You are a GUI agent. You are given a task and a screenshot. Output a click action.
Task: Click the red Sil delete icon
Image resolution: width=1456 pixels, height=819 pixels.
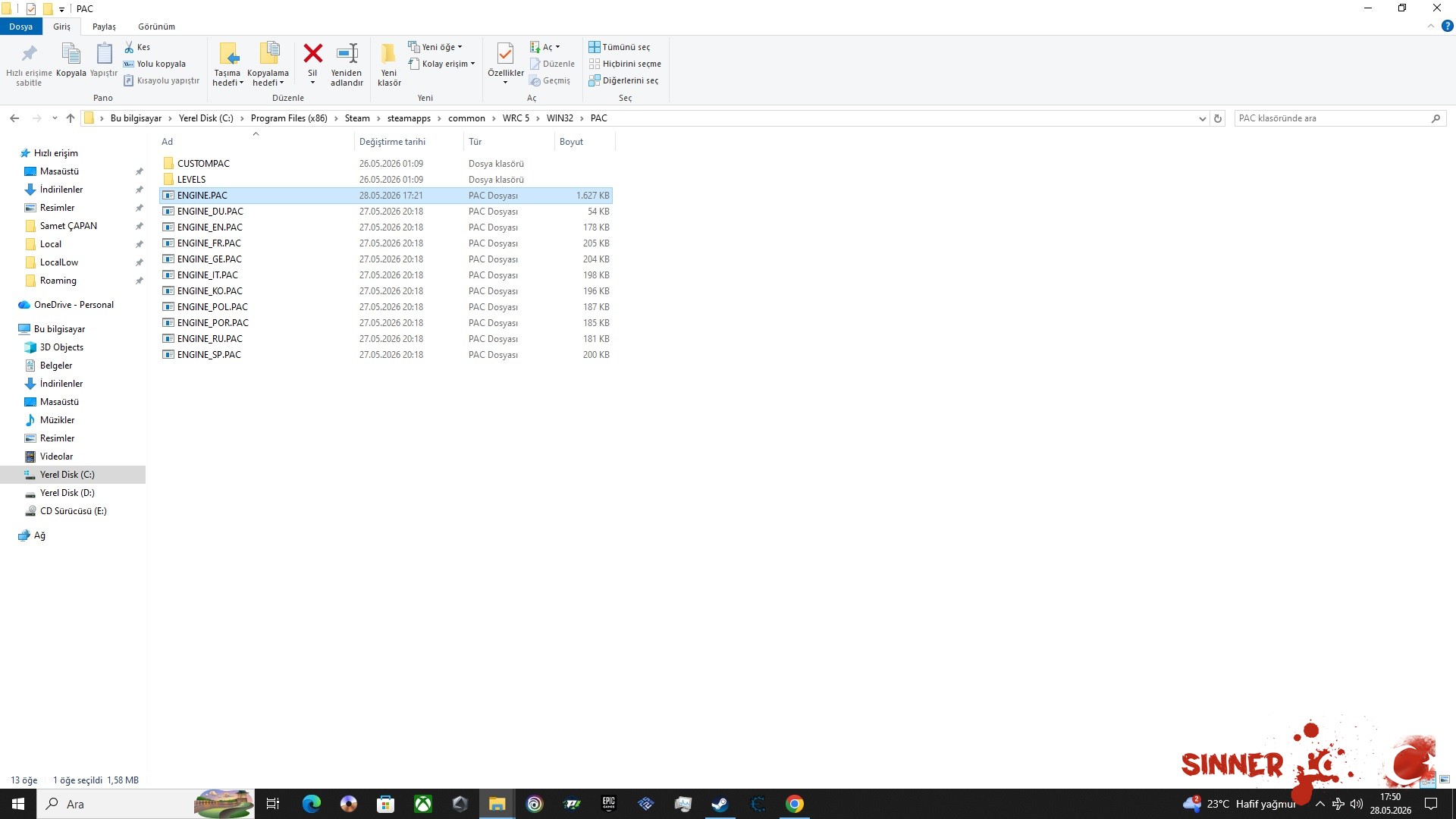coord(312,54)
